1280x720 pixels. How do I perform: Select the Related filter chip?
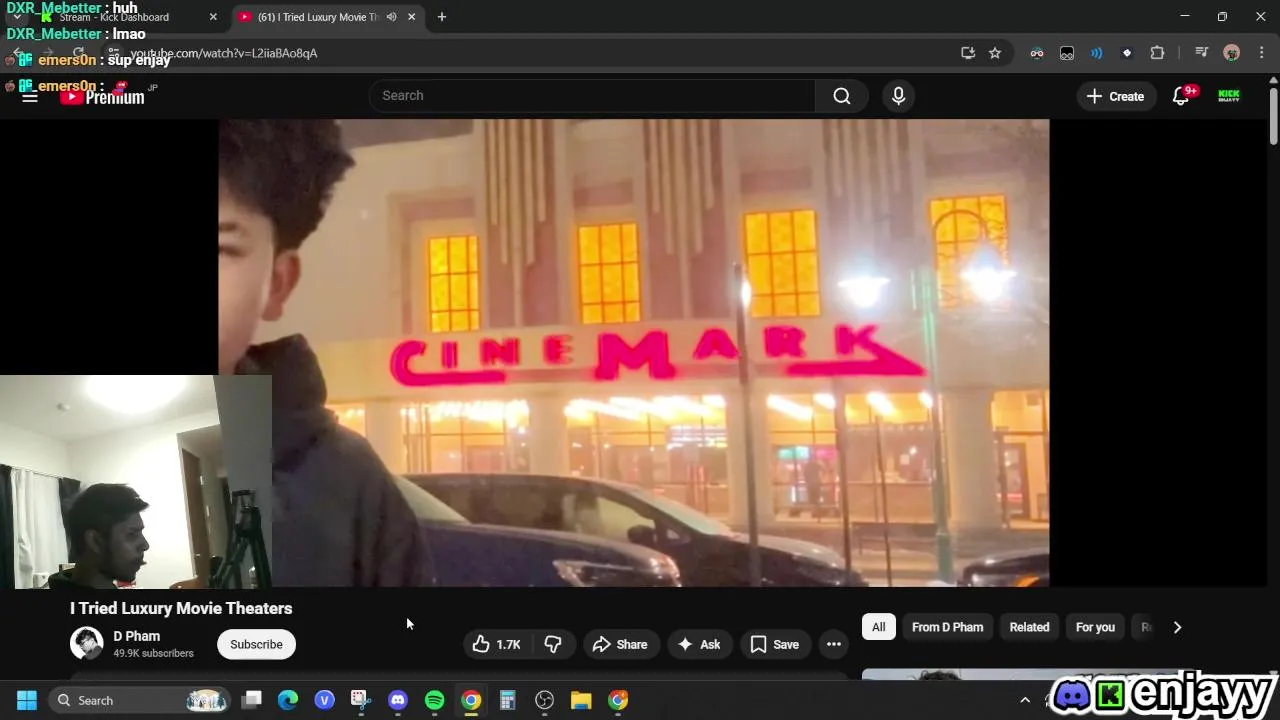(1029, 627)
